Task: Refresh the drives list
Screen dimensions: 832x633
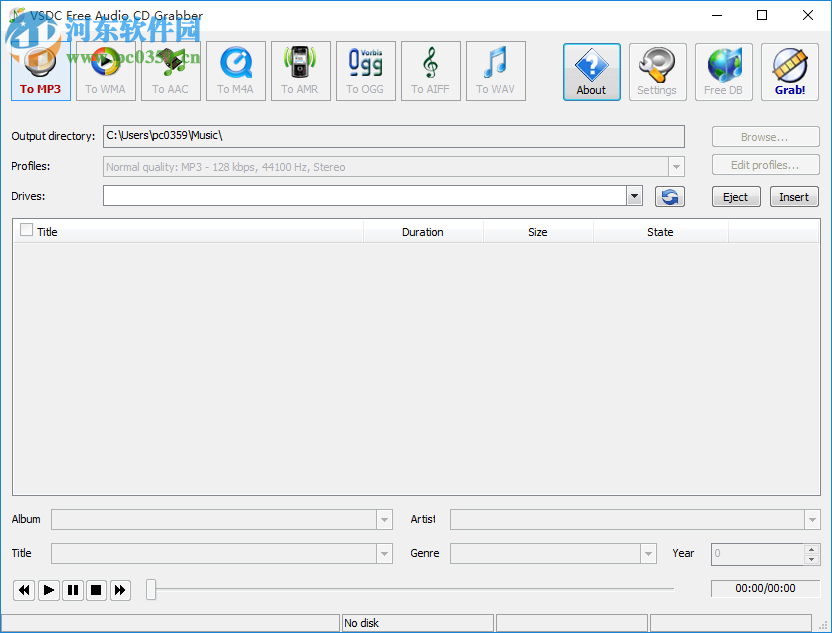Action: [x=669, y=196]
